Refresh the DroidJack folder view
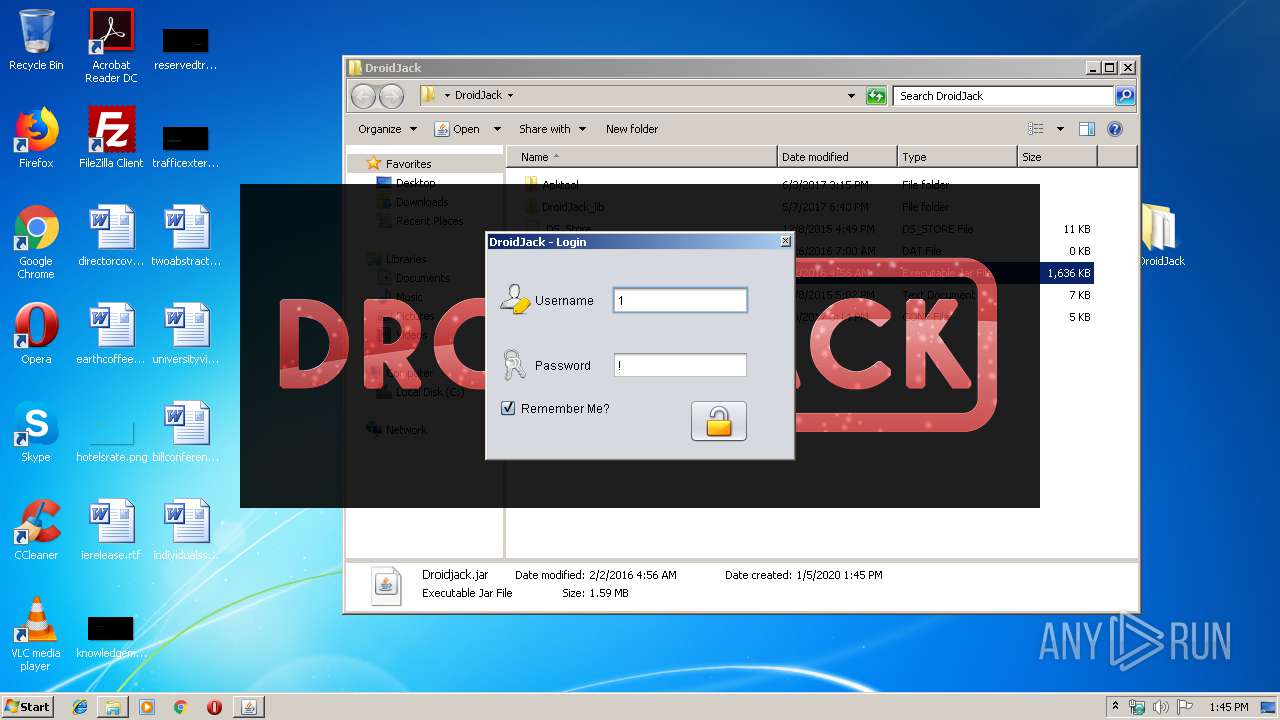This screenshot has height=720, width=1280. 876,96
